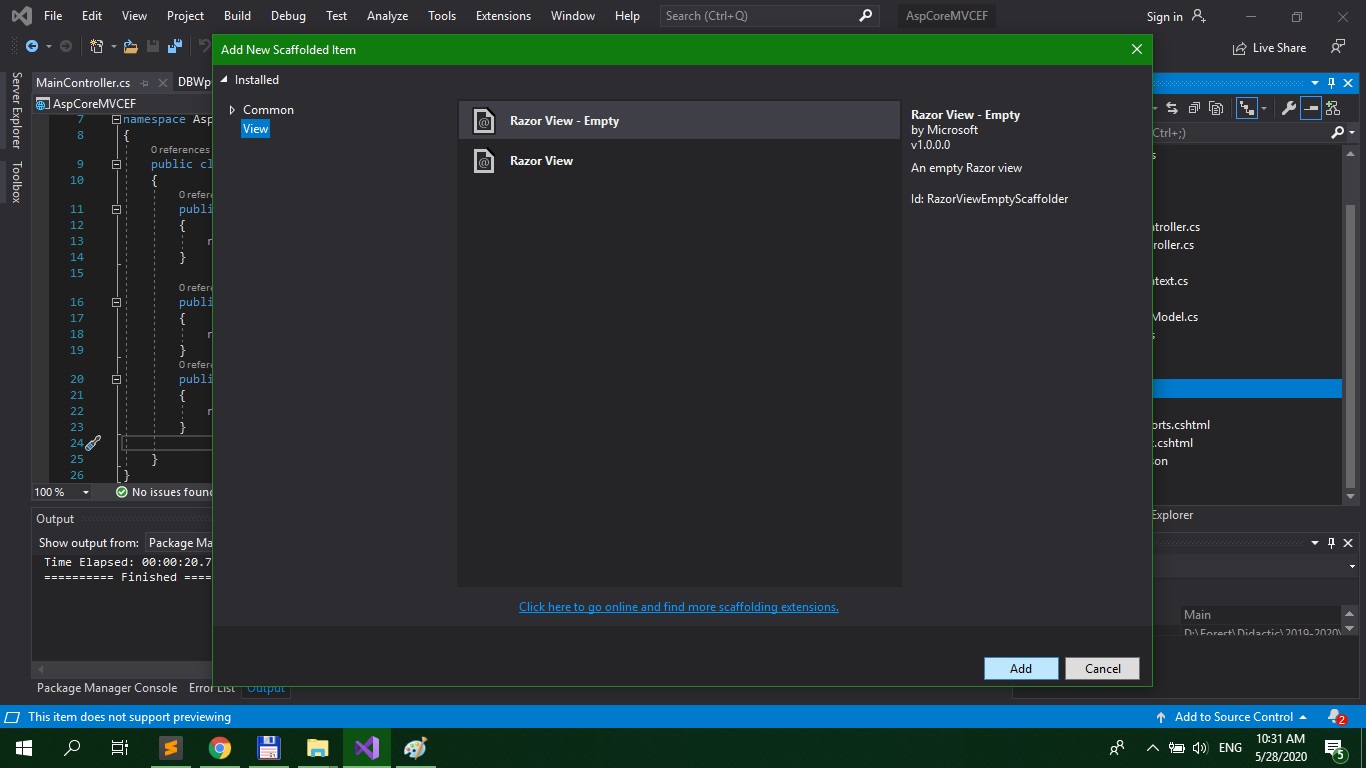
Task: Collapse the namespace block on line 7
Action: tap(116, 119)
